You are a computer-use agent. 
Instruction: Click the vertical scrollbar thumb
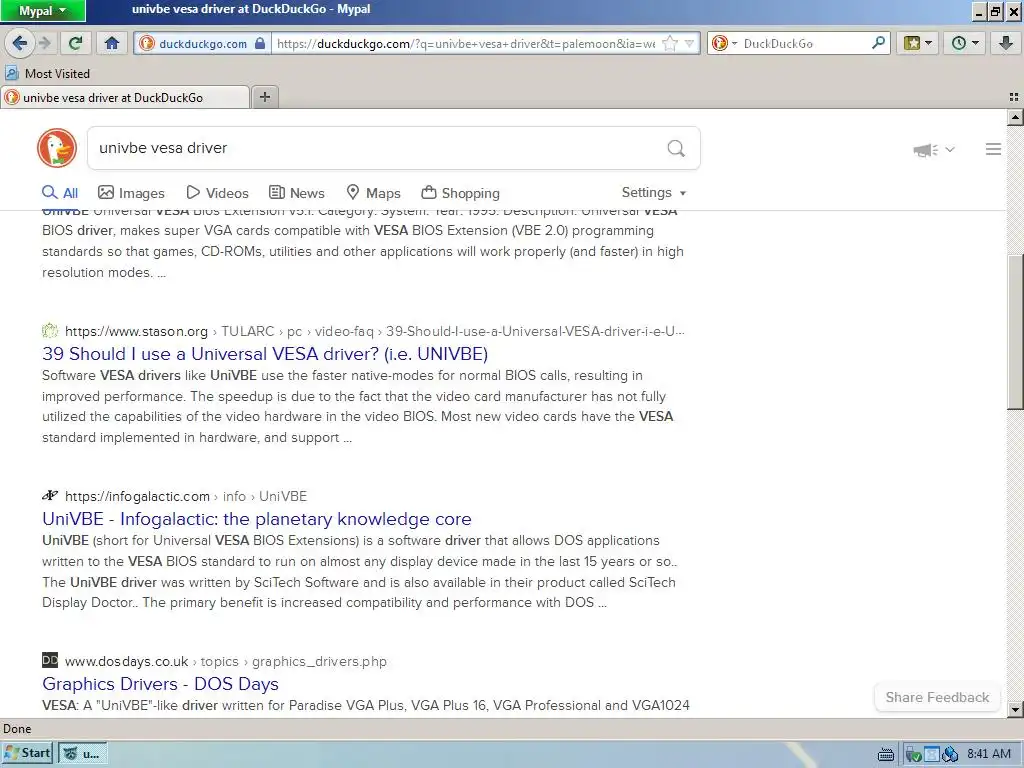pos(1015,332)
